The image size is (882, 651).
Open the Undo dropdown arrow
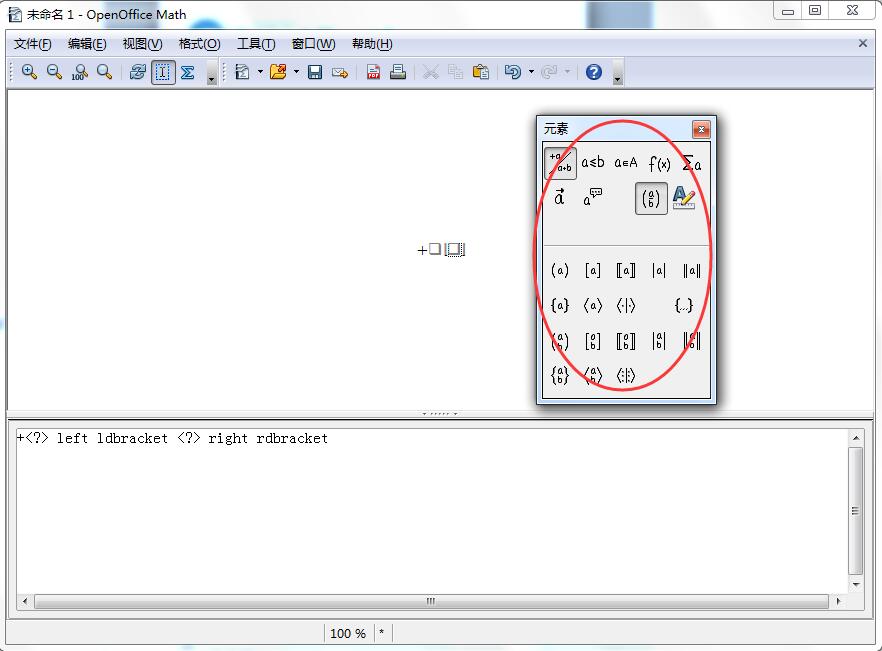529,71
